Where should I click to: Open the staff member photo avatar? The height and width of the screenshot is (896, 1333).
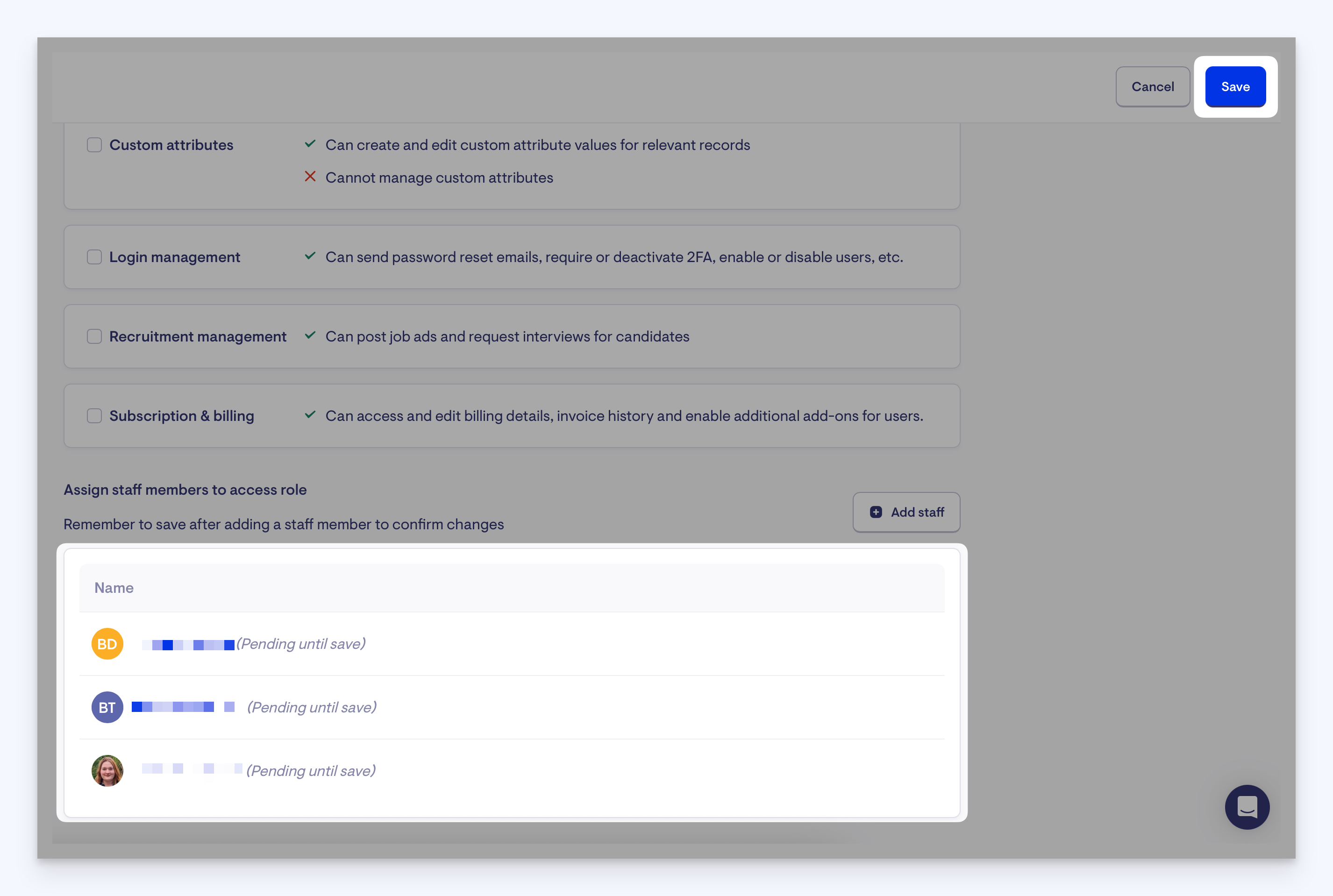107,771
